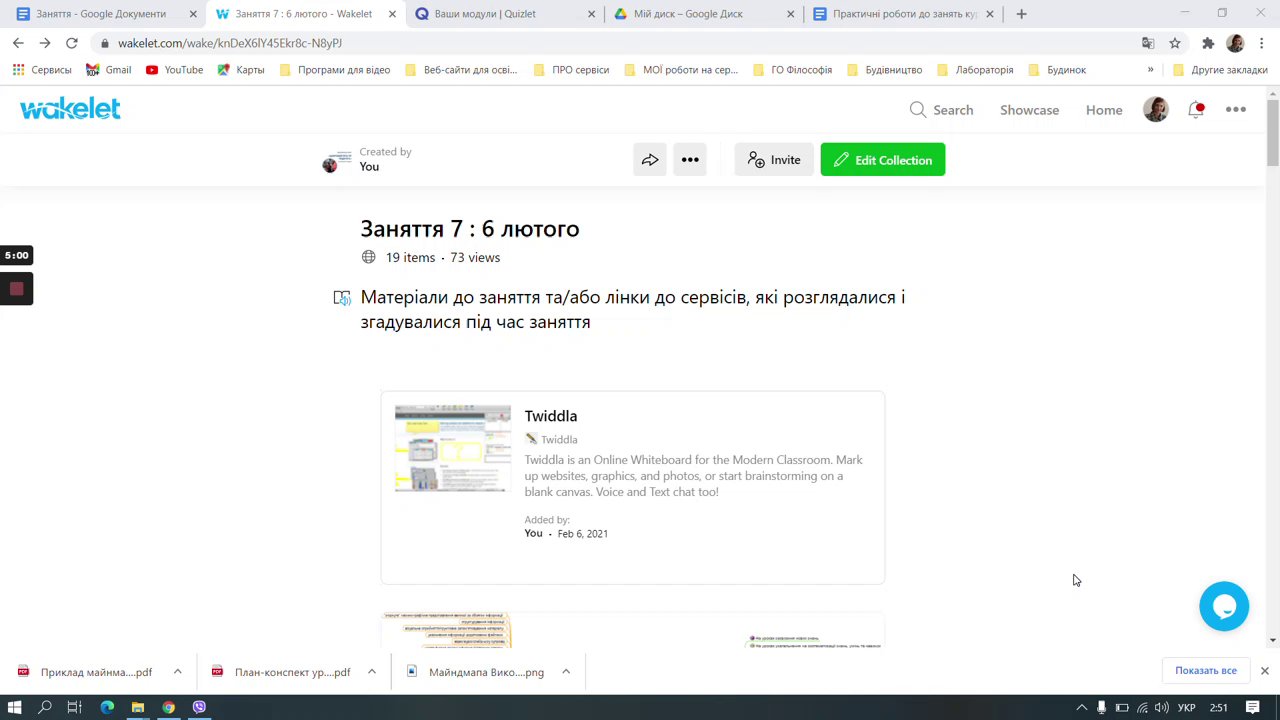The image size is (1280, 720).
Task: Click the share arrow icon
Action: [650, 160]
